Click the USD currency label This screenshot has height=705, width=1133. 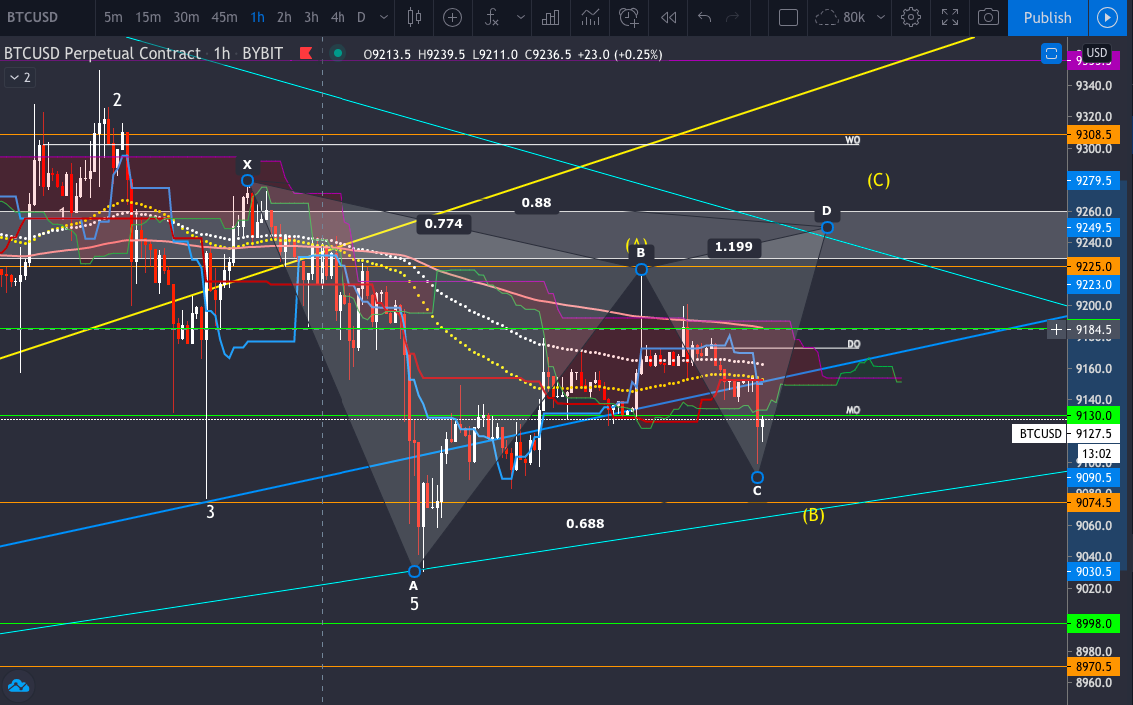[1097, 53]
